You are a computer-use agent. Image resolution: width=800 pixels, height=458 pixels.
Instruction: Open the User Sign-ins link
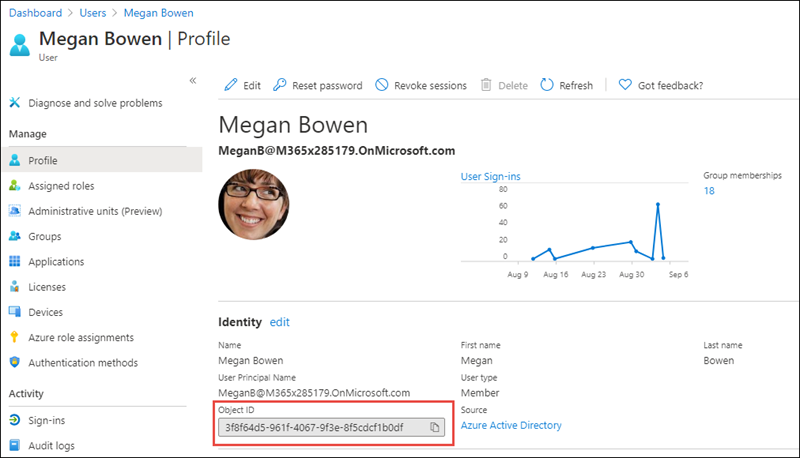click(490, 176)
